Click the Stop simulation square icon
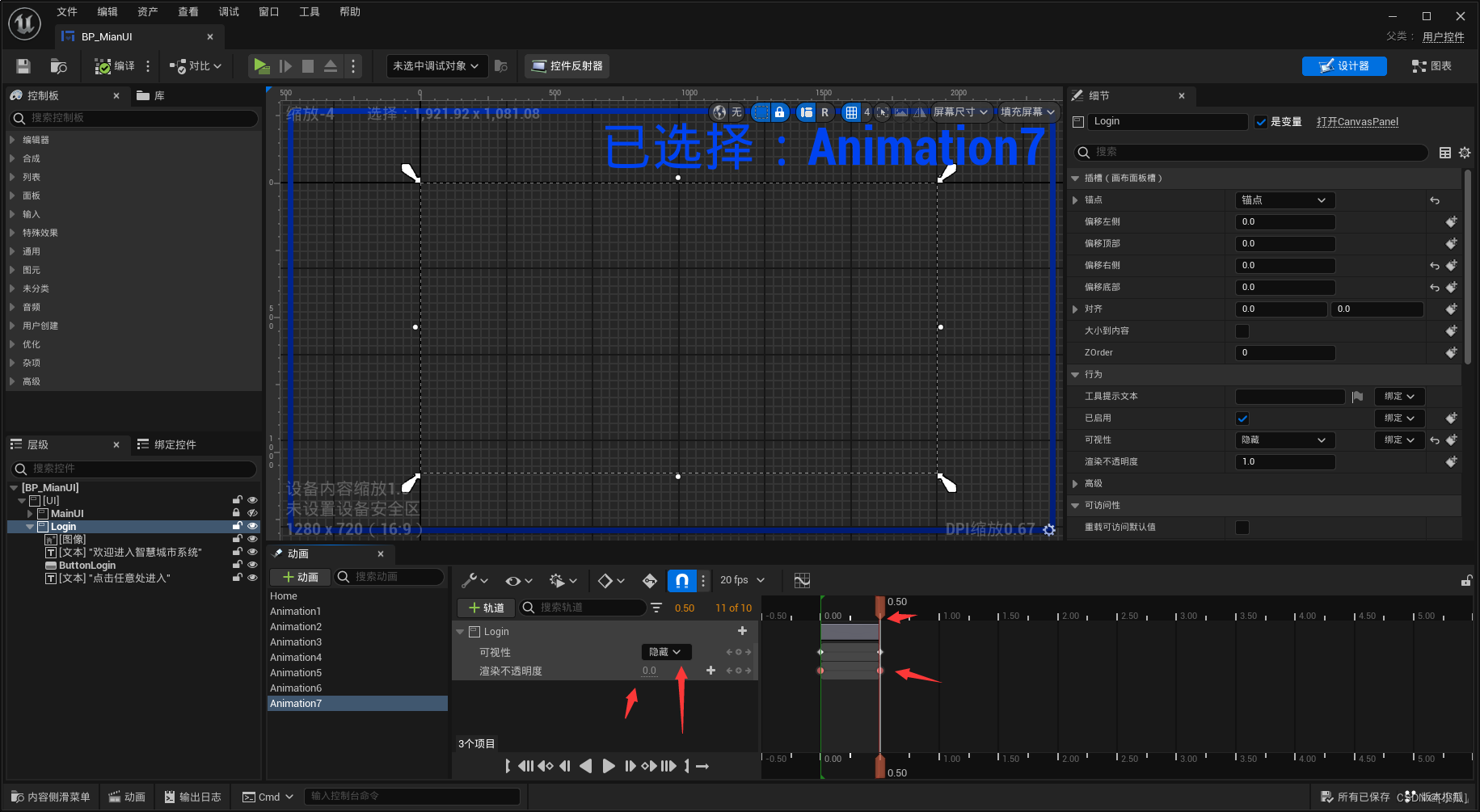1480x812 pixels. coord(308,66)
